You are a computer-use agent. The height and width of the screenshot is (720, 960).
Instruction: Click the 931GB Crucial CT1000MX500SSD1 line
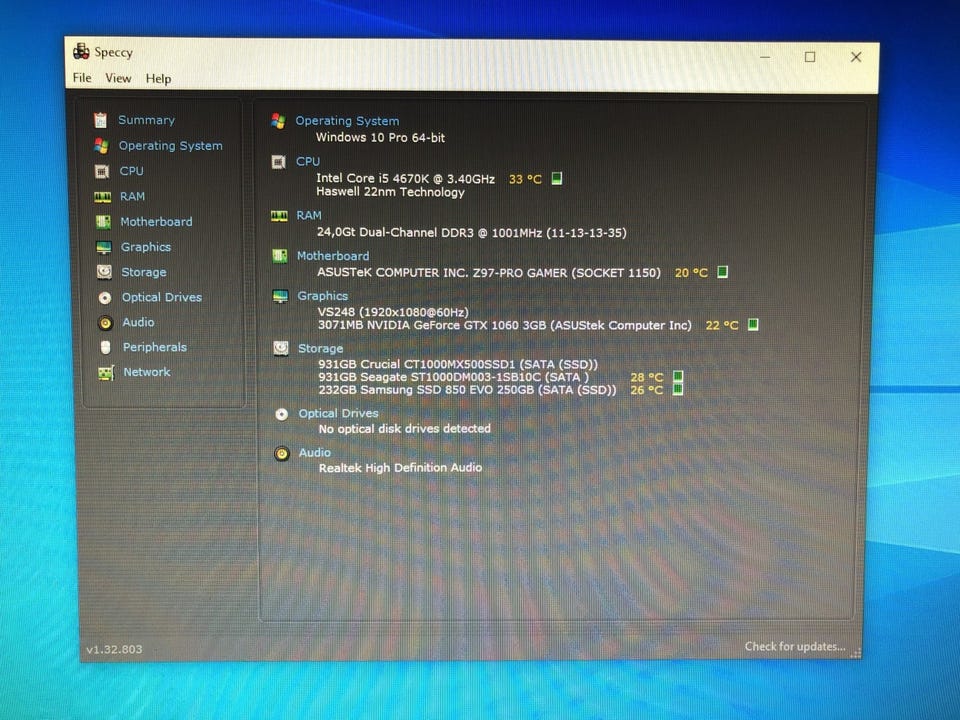(458, 364)
